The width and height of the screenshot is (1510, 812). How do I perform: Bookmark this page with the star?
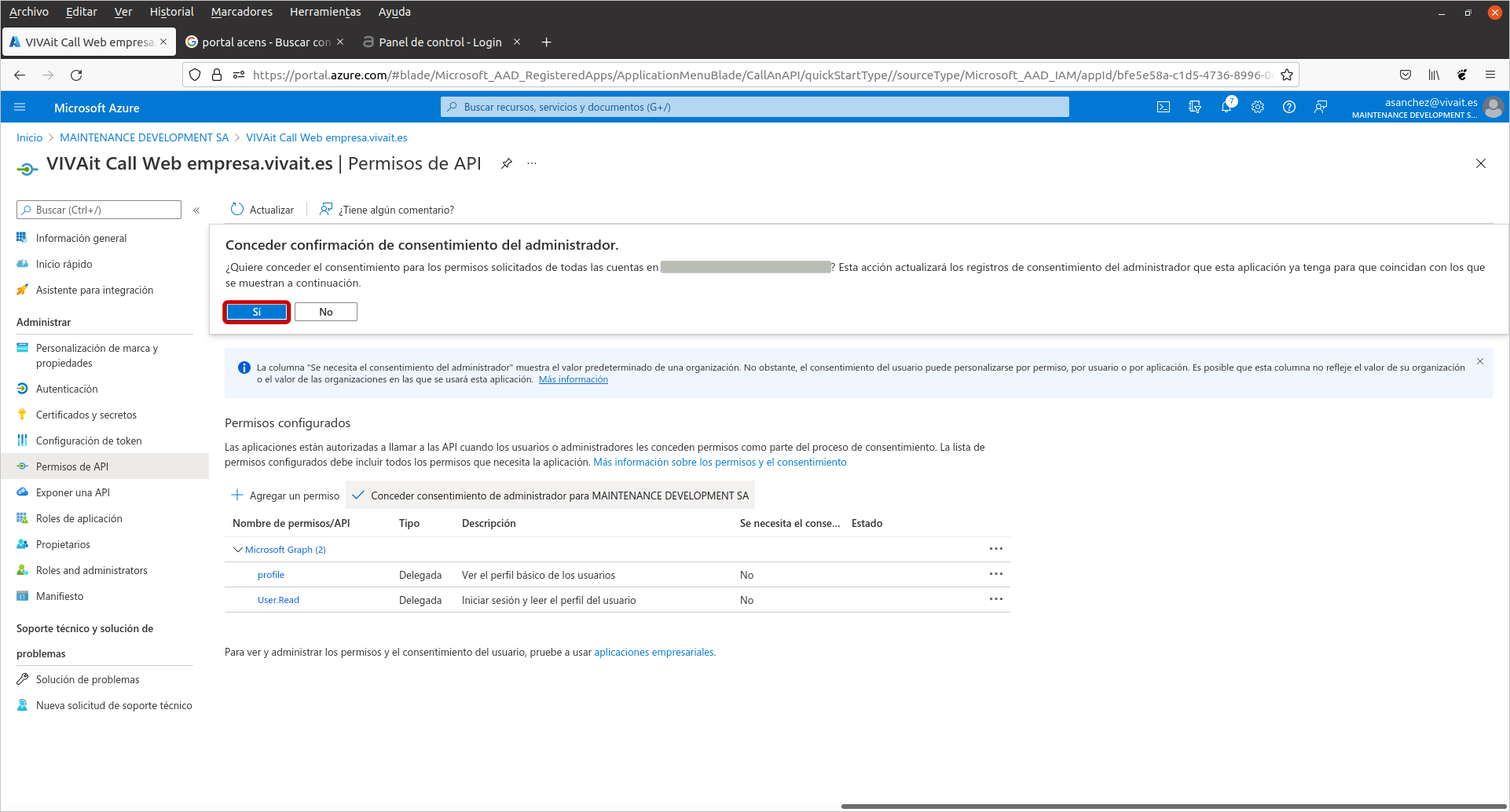(x=1287, y=75)
